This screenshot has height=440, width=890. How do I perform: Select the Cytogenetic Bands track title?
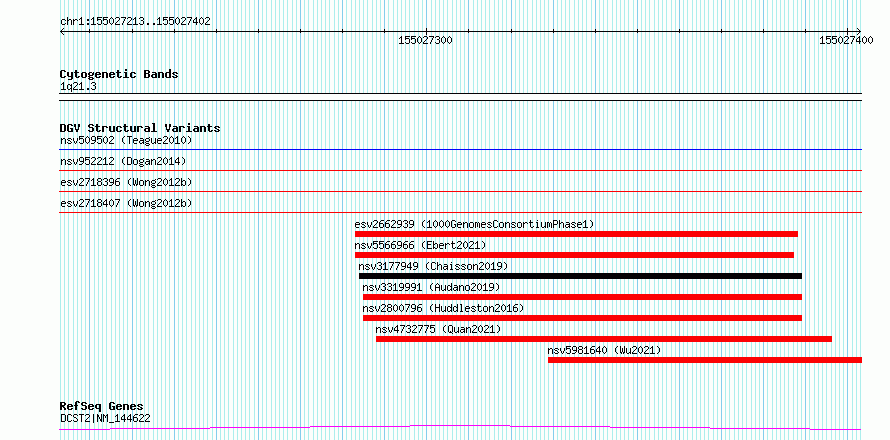(x=119, y=74)
